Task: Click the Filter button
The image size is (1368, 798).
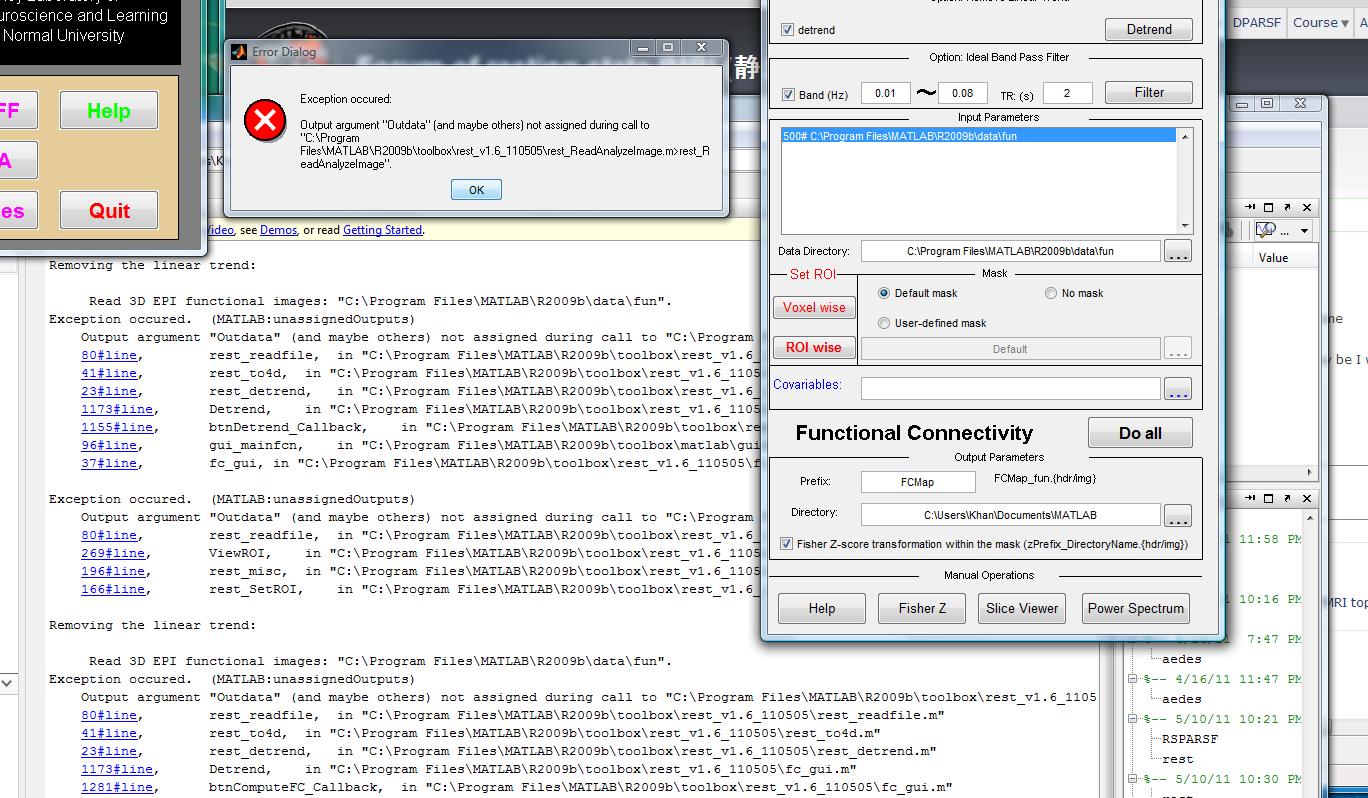Action: [1149, 92]
